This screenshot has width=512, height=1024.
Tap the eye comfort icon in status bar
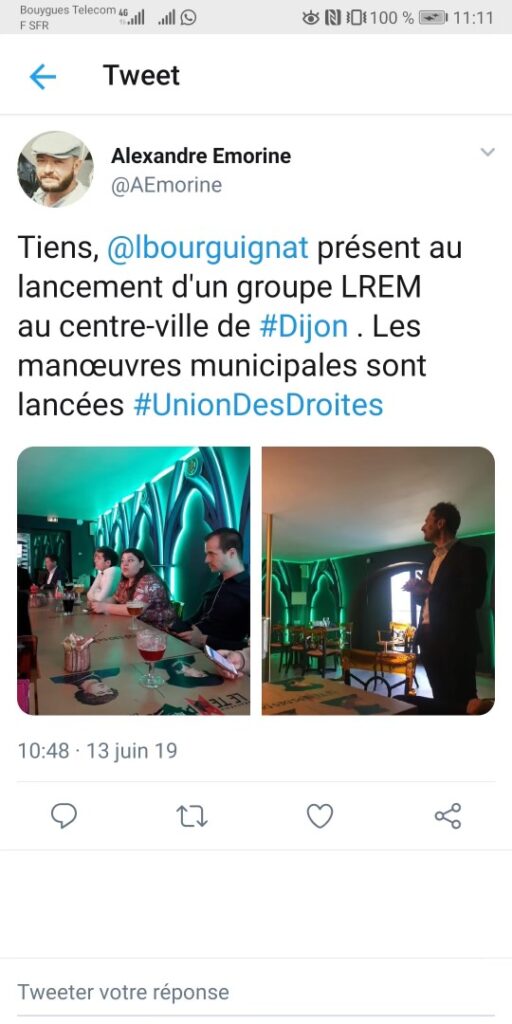point(311,18)
